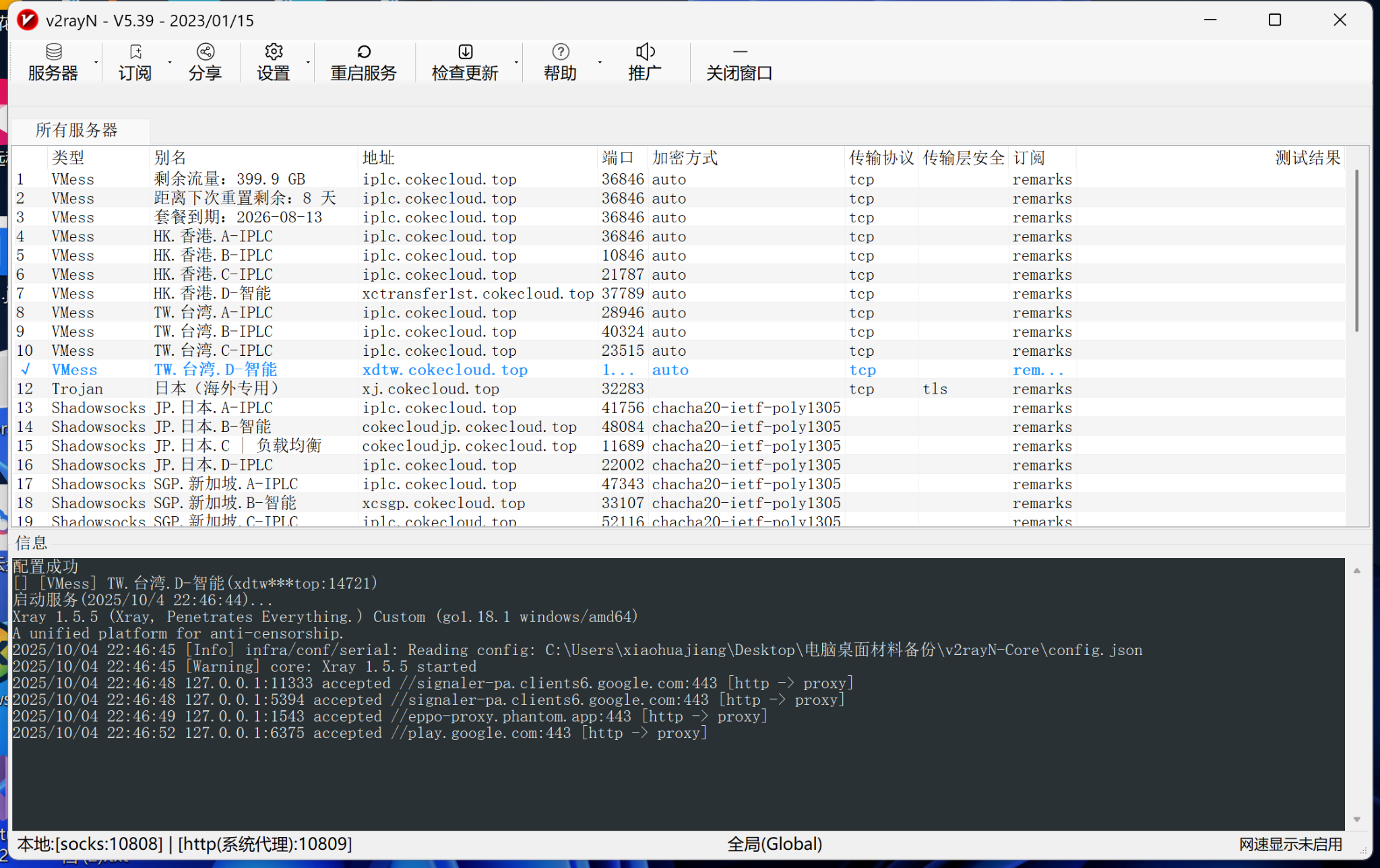Click the Restart Service refresh icon
1380x868 pixels.
pyautogui.click(x=364, y=52)
